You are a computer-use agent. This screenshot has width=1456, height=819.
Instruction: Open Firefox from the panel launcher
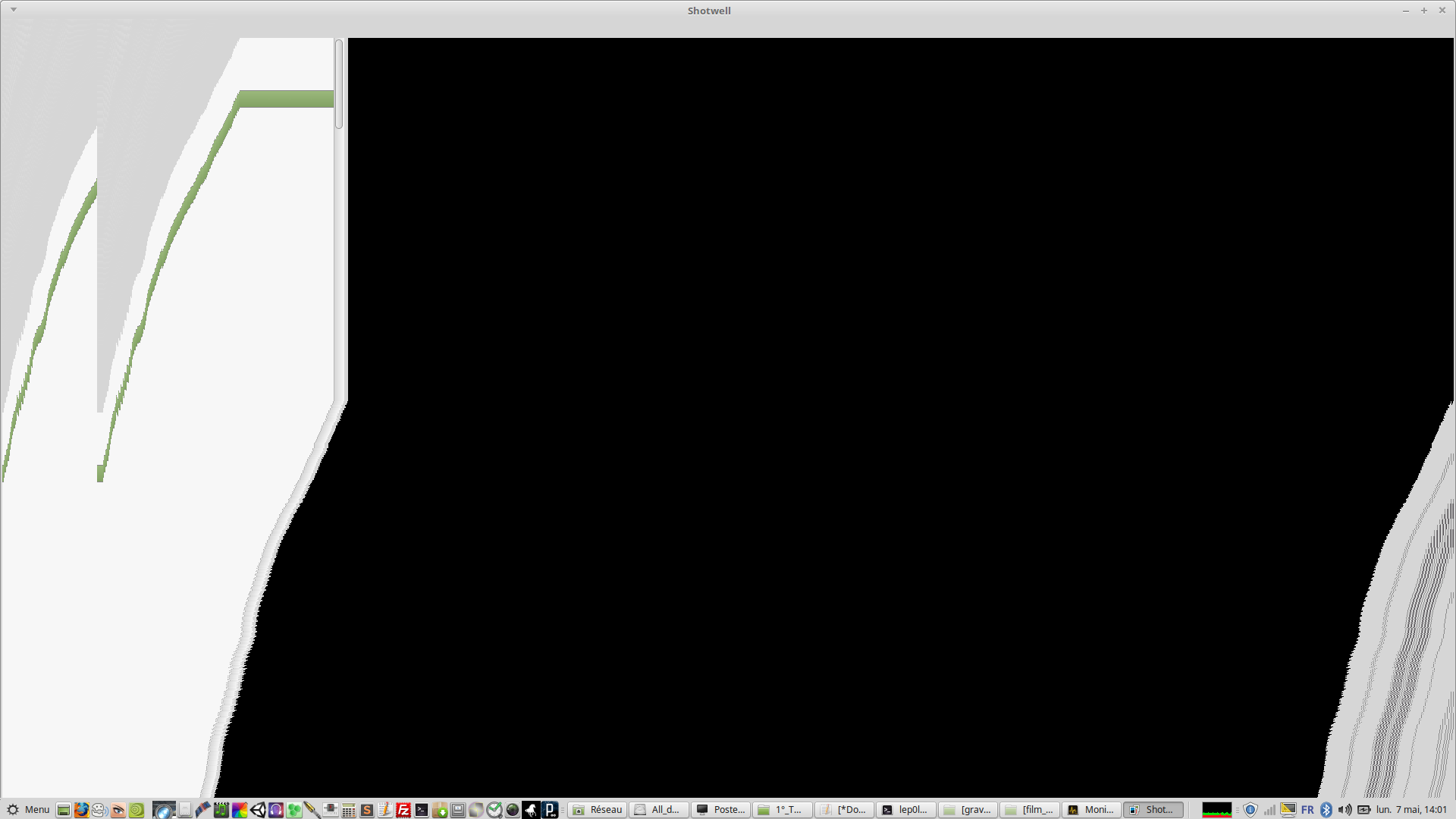pyautogui.click(x=81, y=810)
